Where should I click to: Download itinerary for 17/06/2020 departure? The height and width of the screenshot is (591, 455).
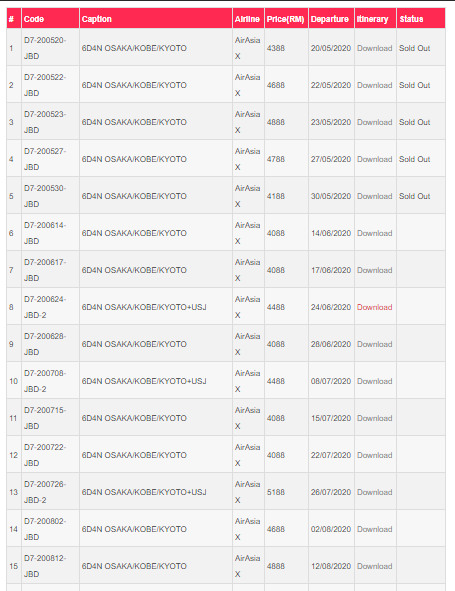pos(374,270)
